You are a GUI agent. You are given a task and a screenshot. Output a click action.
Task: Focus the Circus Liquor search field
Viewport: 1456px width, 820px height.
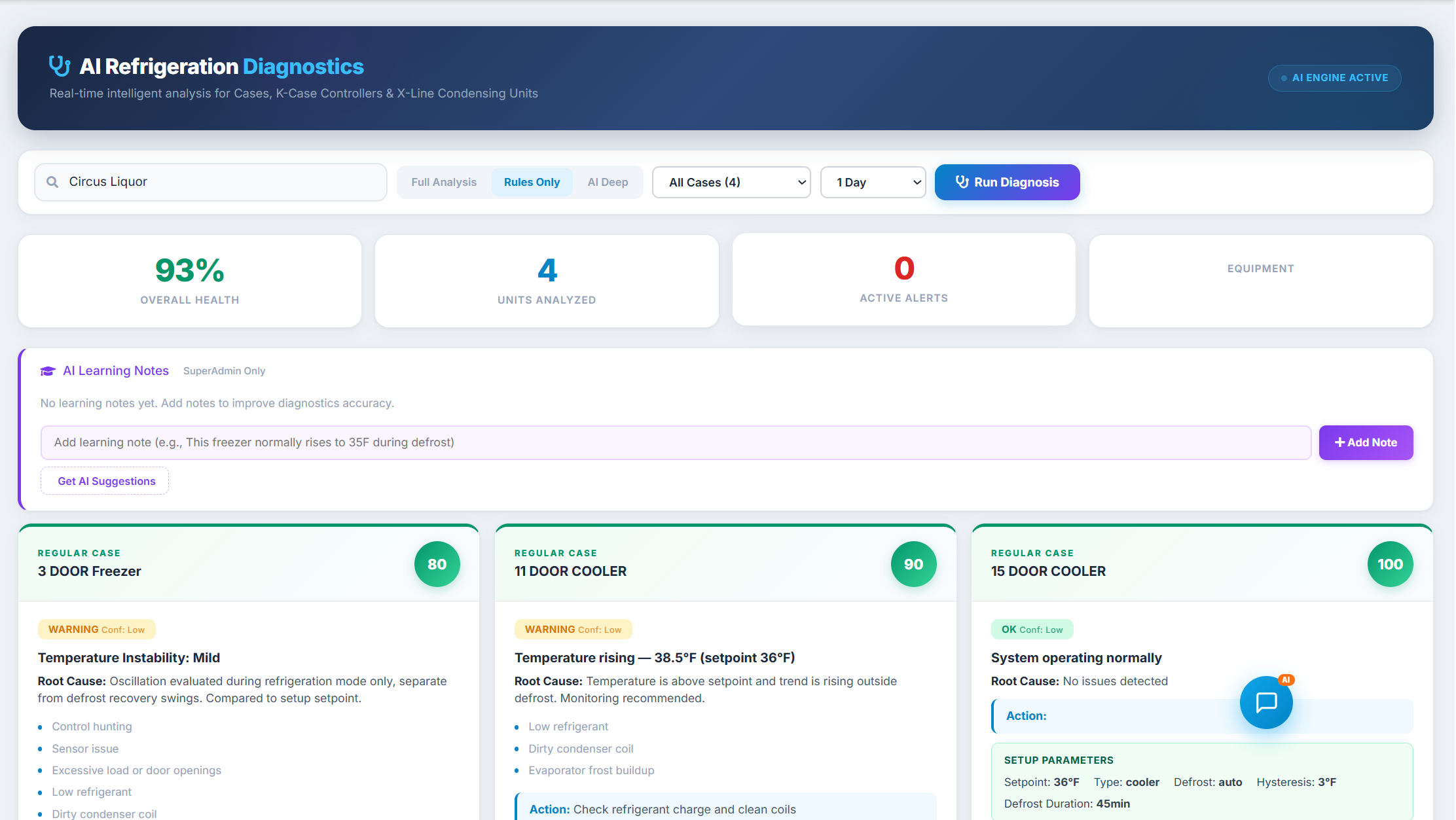pyautogui.click(x=211, y=182)
